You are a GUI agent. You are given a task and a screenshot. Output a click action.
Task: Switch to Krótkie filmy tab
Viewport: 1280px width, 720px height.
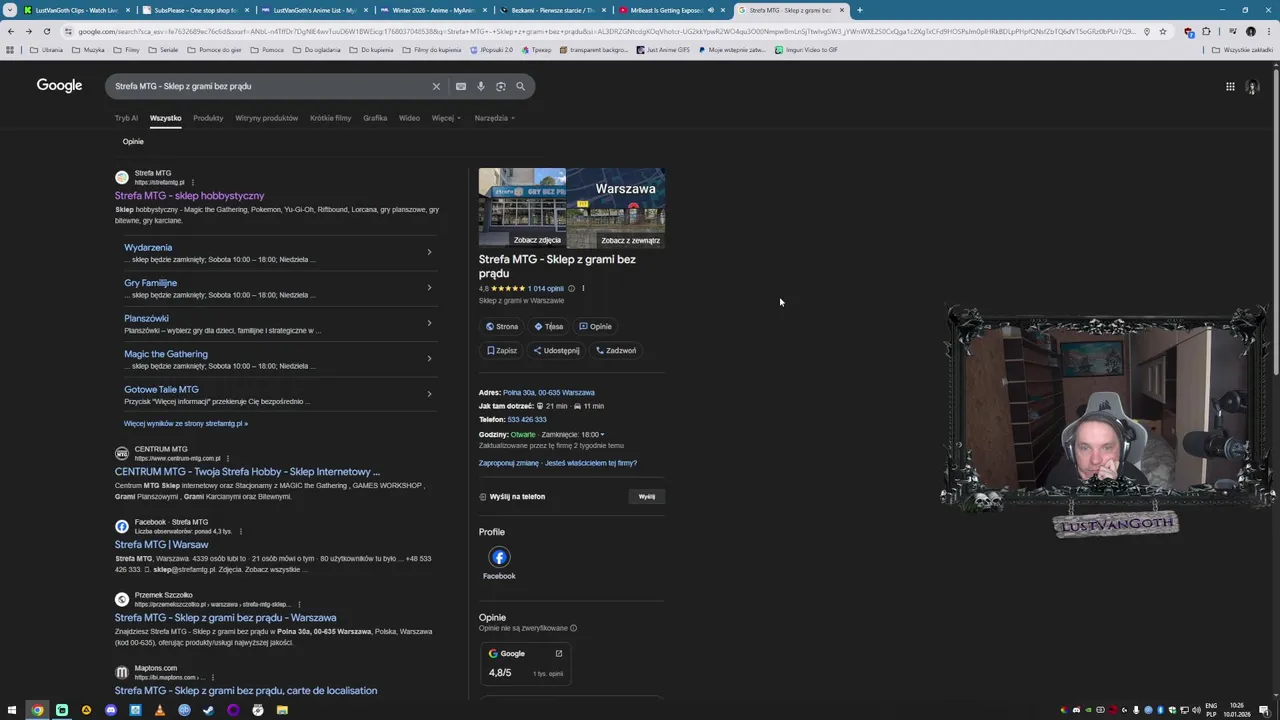pyautogui.click(x=330, y=118)
